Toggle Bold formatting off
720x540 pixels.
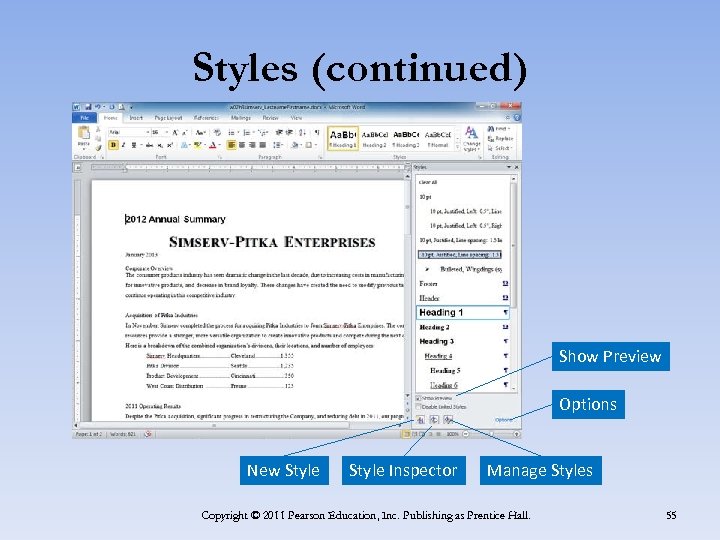point(113,145)
